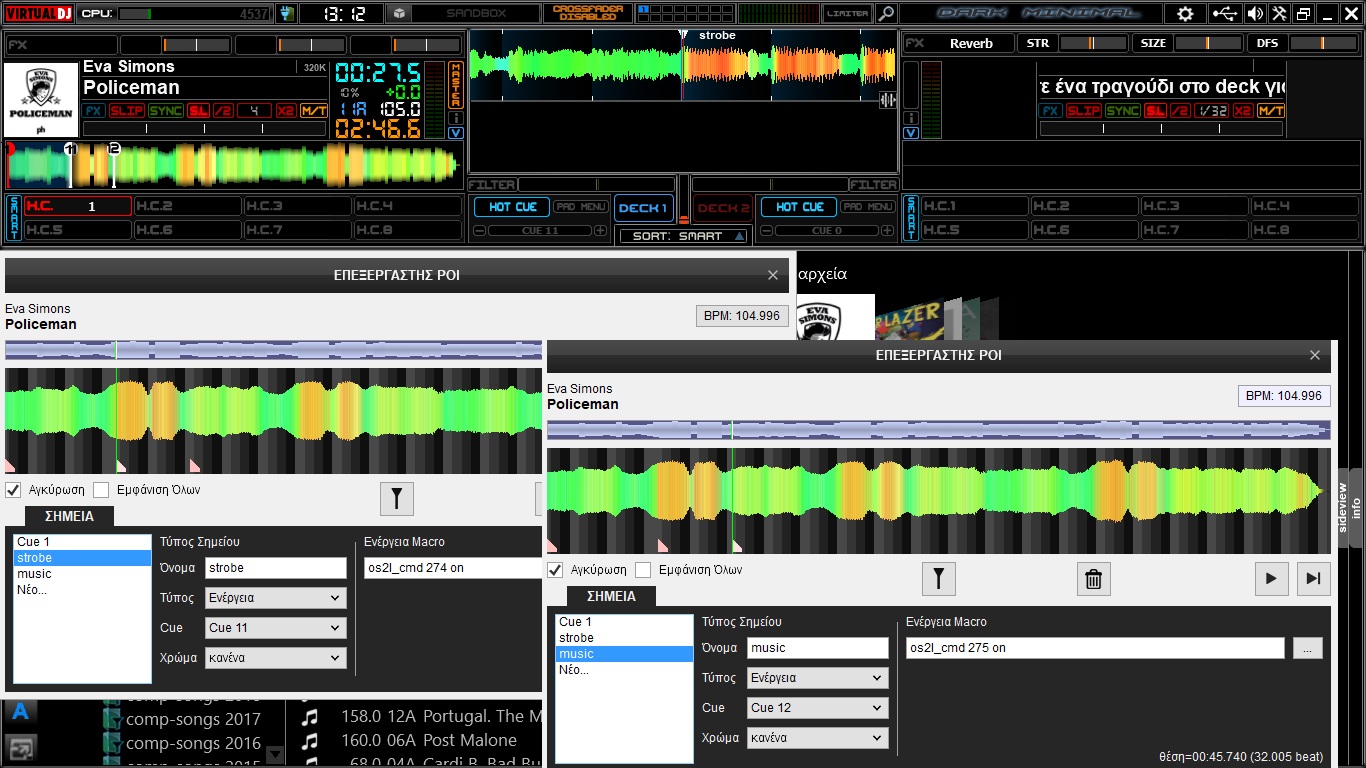Open the Cue 12 dropdown
The image size is (1366, 768).
818,708
